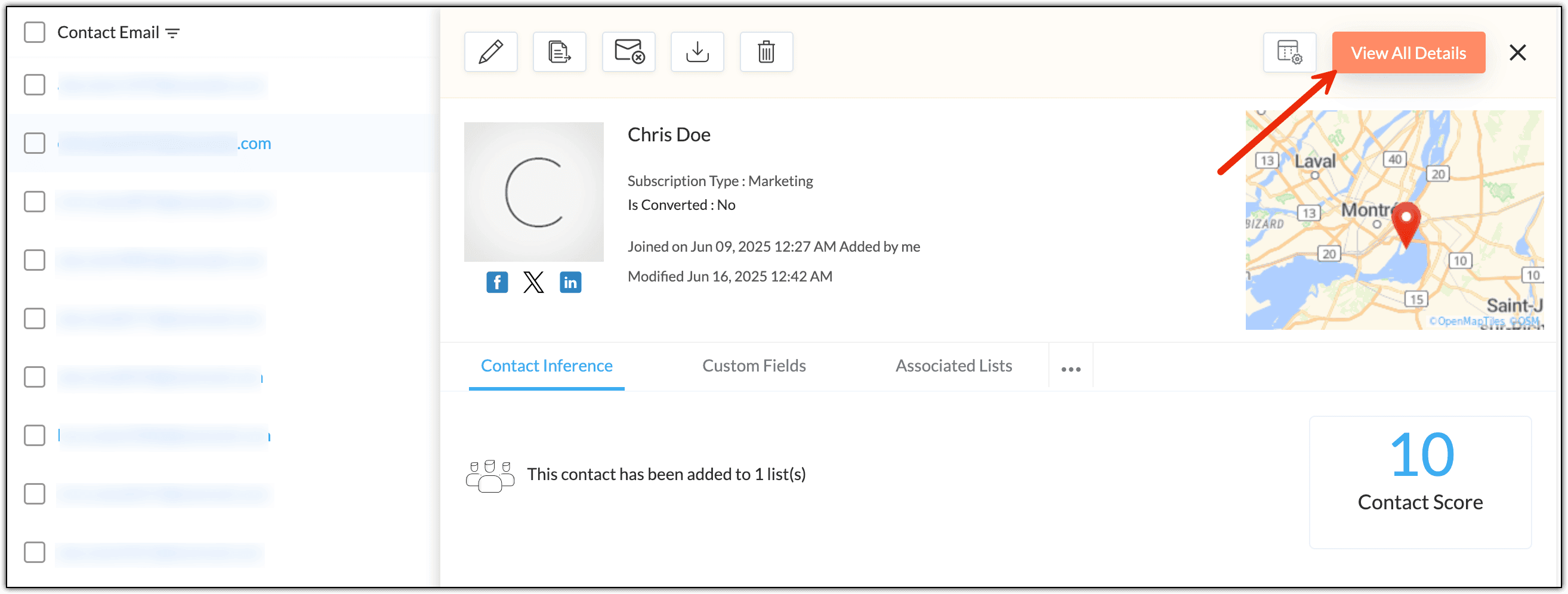Screen dimensions: 1568x594
Task: Tick the first contact row checkbox
Action: tap(35, 85)
